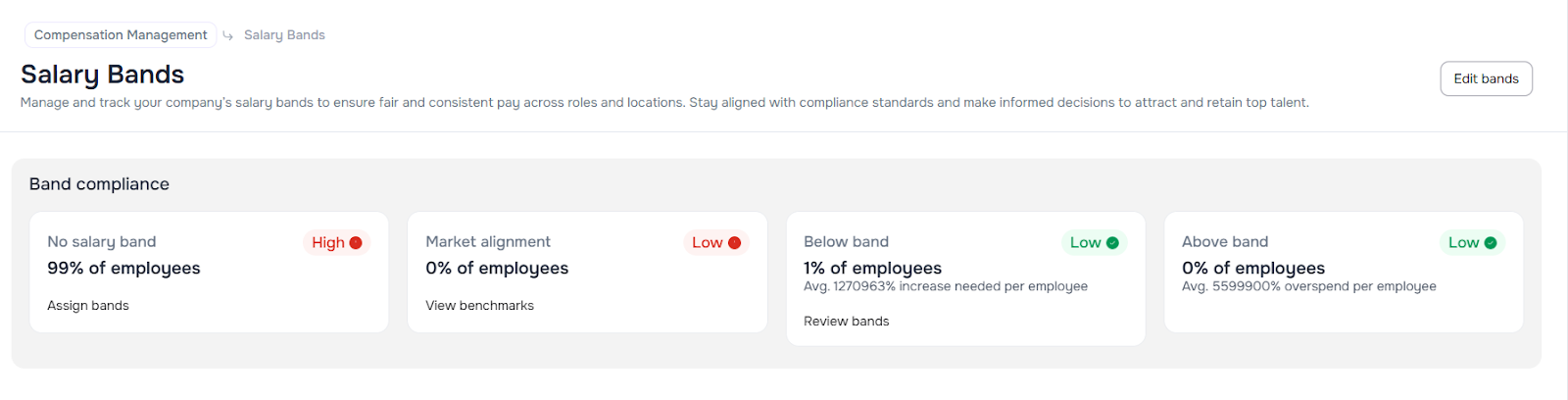Image resolution: width=1568 pixels, height=400 pixels.
Task: Open the Review bands link
Action: click(846, 322)
